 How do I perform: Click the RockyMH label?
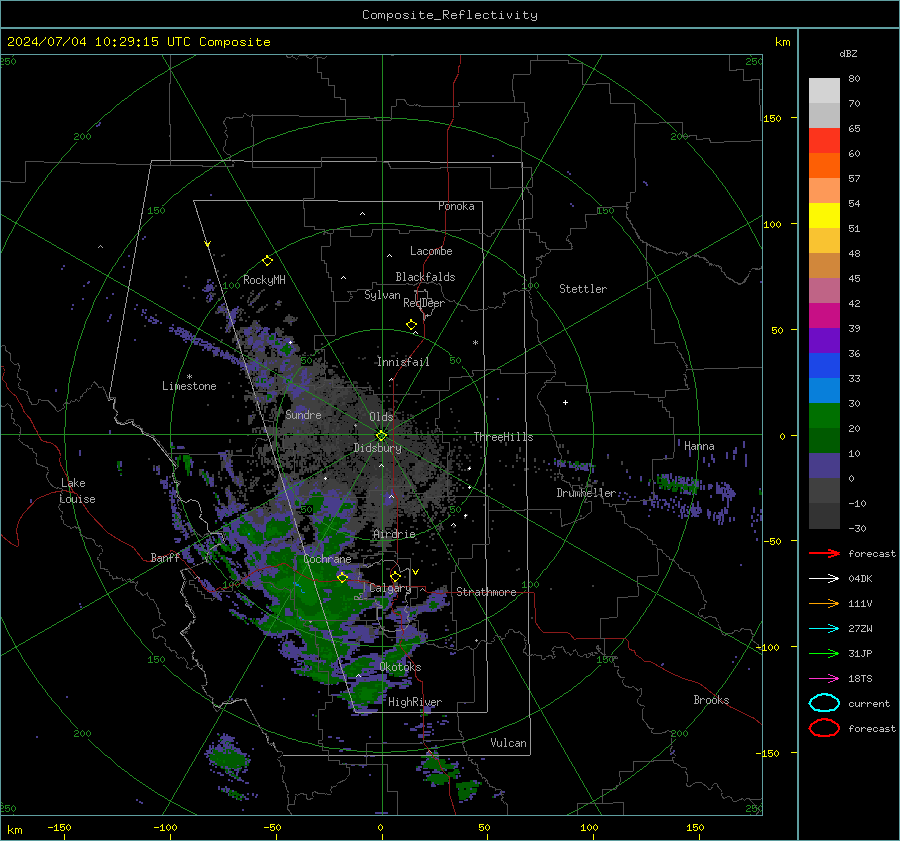point(264,280)
